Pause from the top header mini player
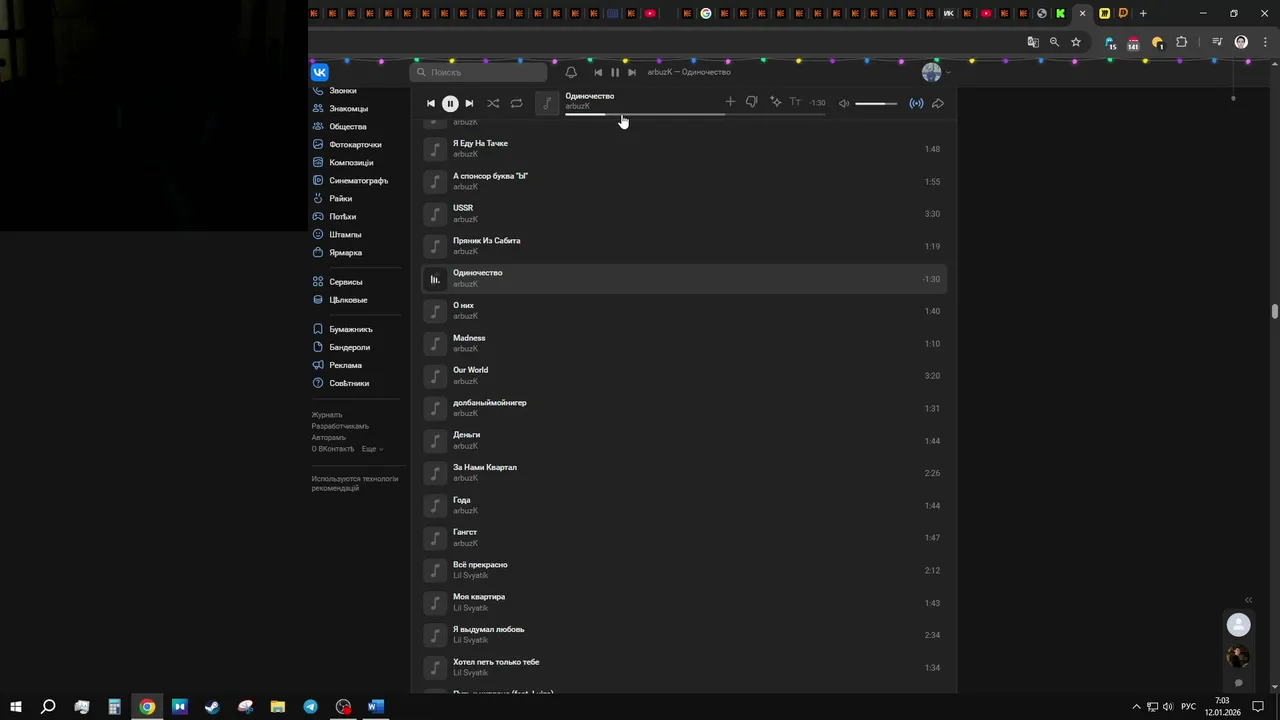1280x720 pixels. coord(615,72)
